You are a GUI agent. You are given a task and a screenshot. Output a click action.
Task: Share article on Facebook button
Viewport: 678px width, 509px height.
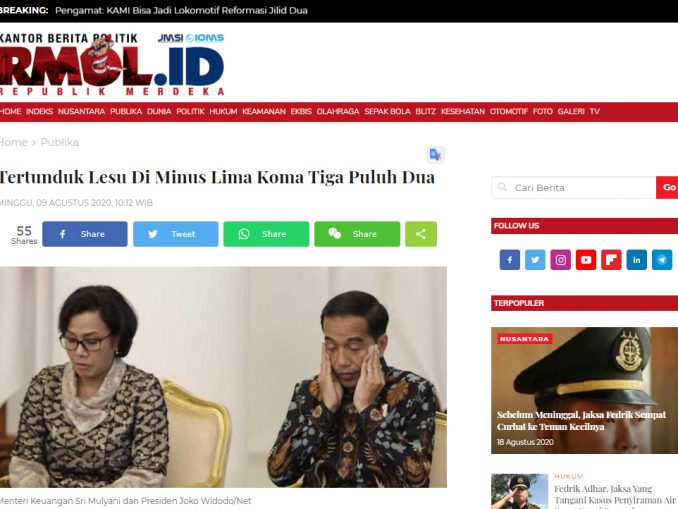point(85,234)
